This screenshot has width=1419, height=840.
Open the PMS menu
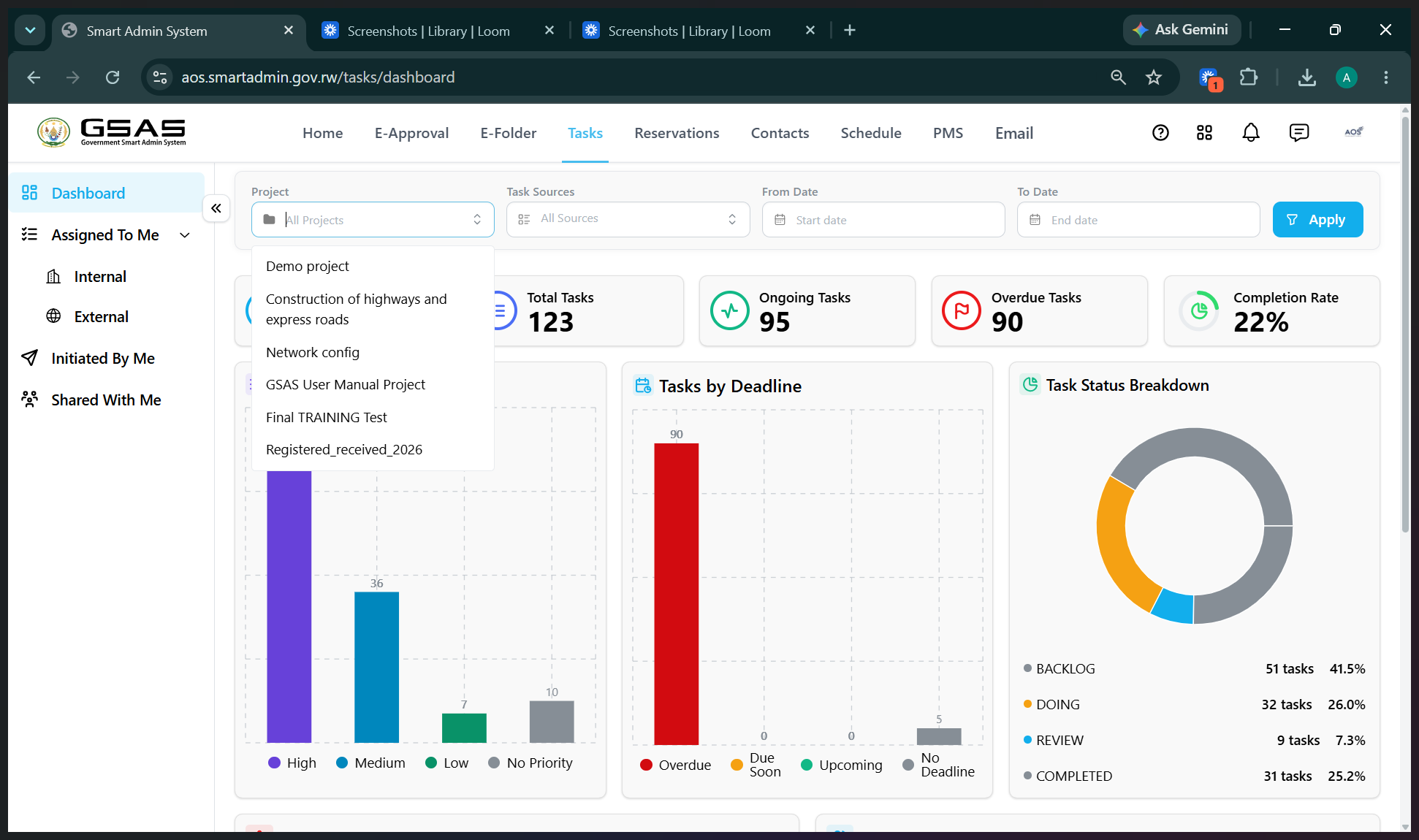(948, 133)
